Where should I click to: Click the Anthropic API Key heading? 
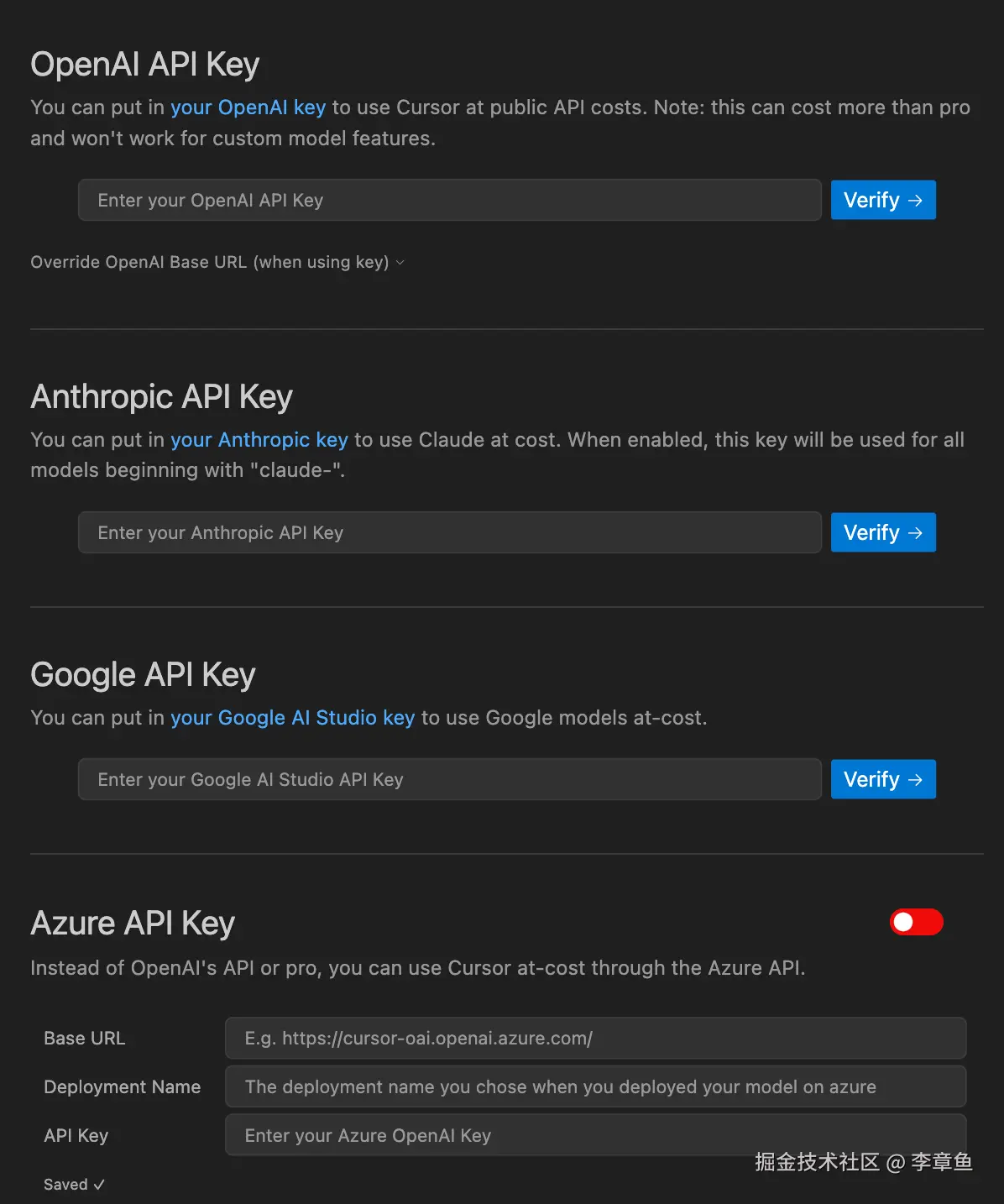point(161,396)
